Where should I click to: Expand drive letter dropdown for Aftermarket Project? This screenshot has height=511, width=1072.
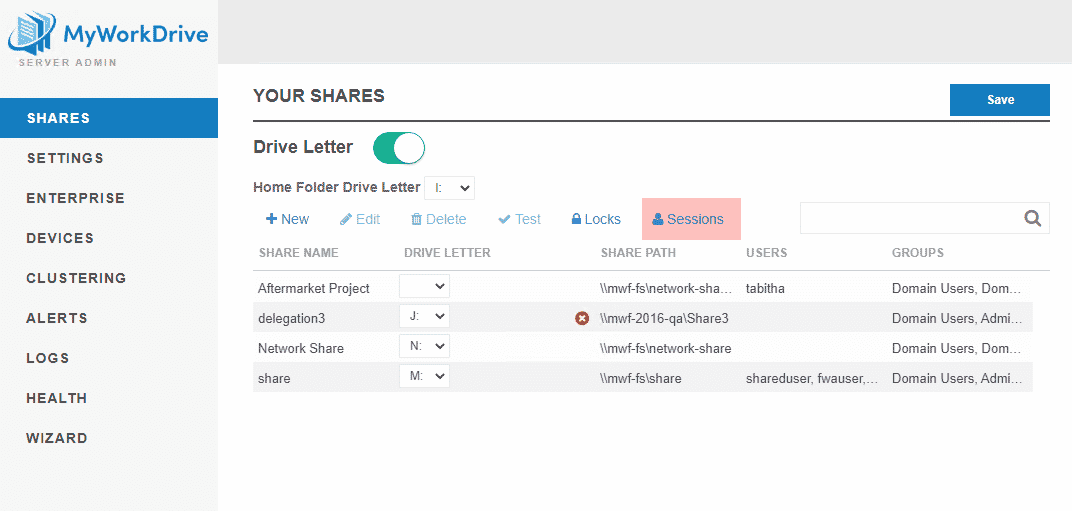coord(424,287)
